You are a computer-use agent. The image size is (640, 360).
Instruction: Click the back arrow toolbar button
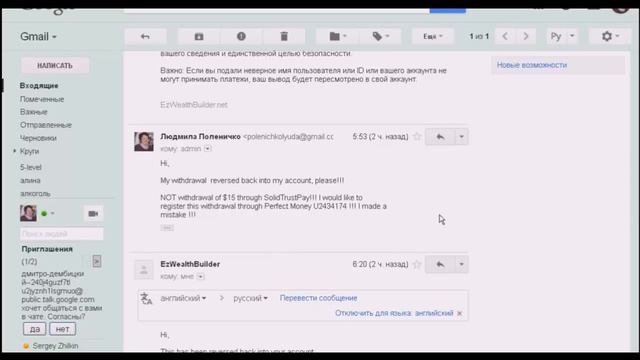(x=145, y=36)
